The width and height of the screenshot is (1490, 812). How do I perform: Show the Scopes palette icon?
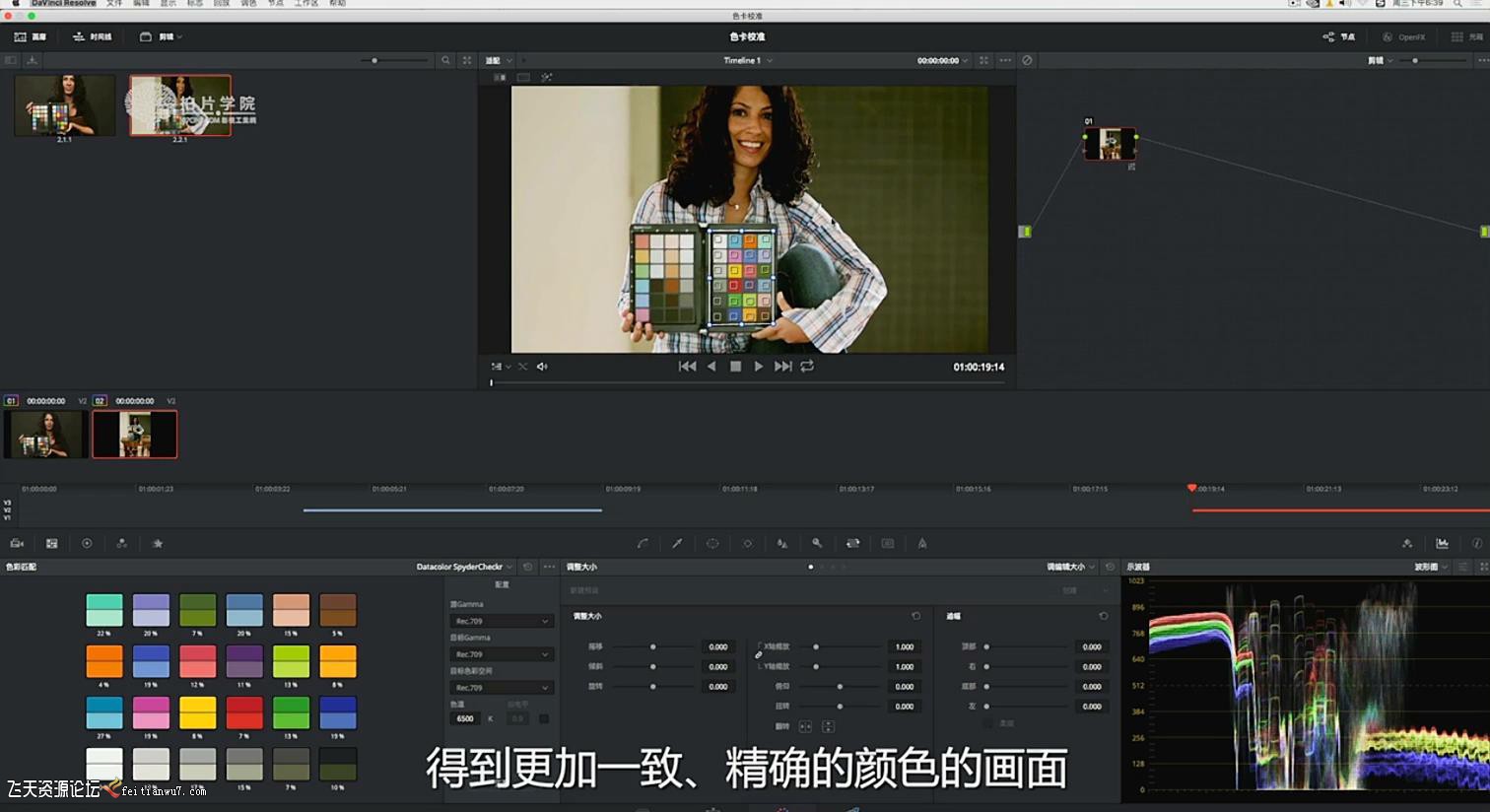click(x=1442, y=543)
